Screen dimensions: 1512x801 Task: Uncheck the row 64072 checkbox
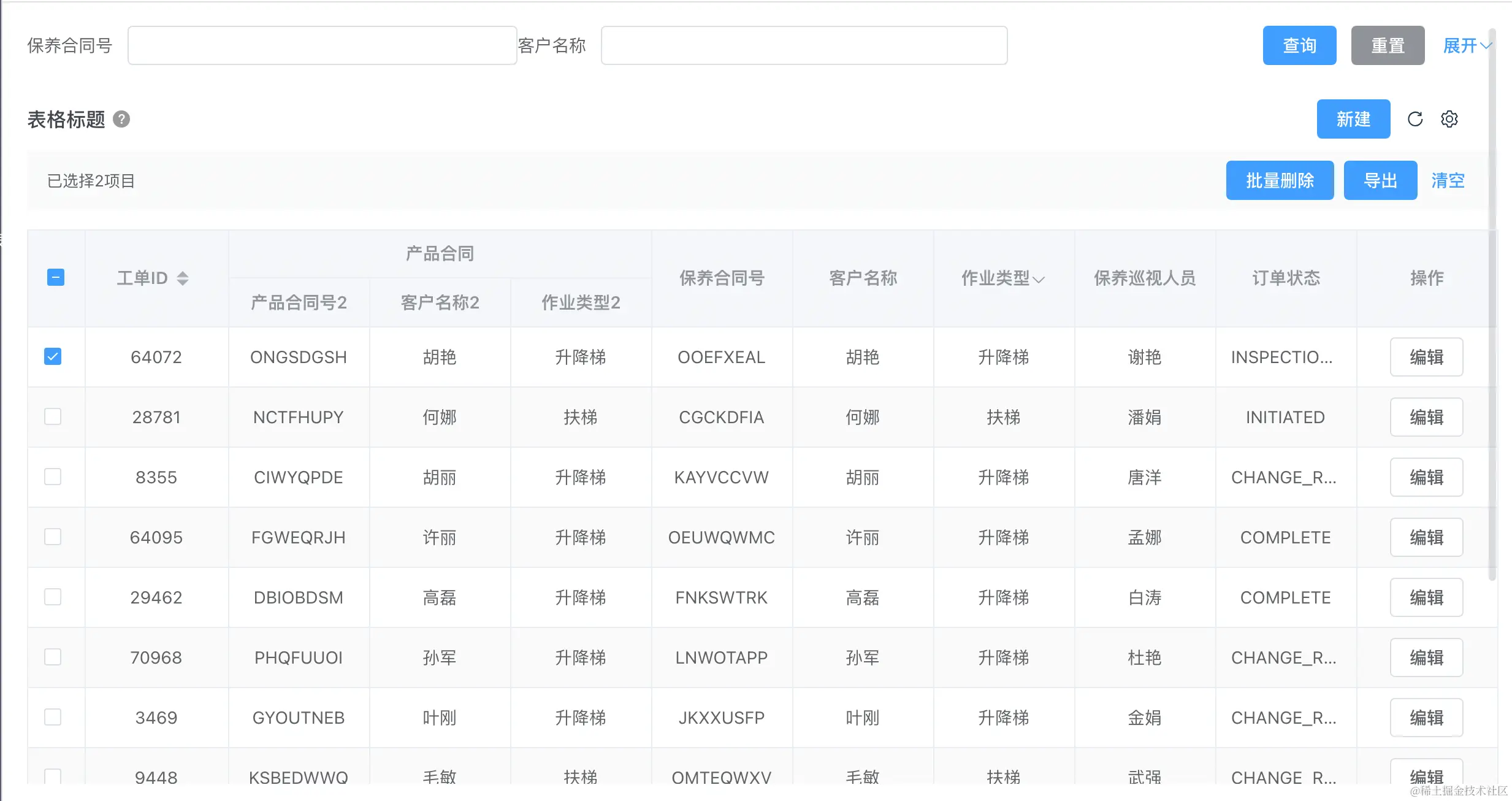coord(53,356)
